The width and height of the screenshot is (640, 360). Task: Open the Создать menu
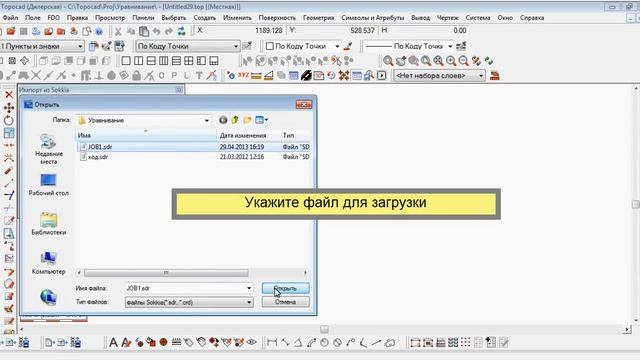(204, 18)
